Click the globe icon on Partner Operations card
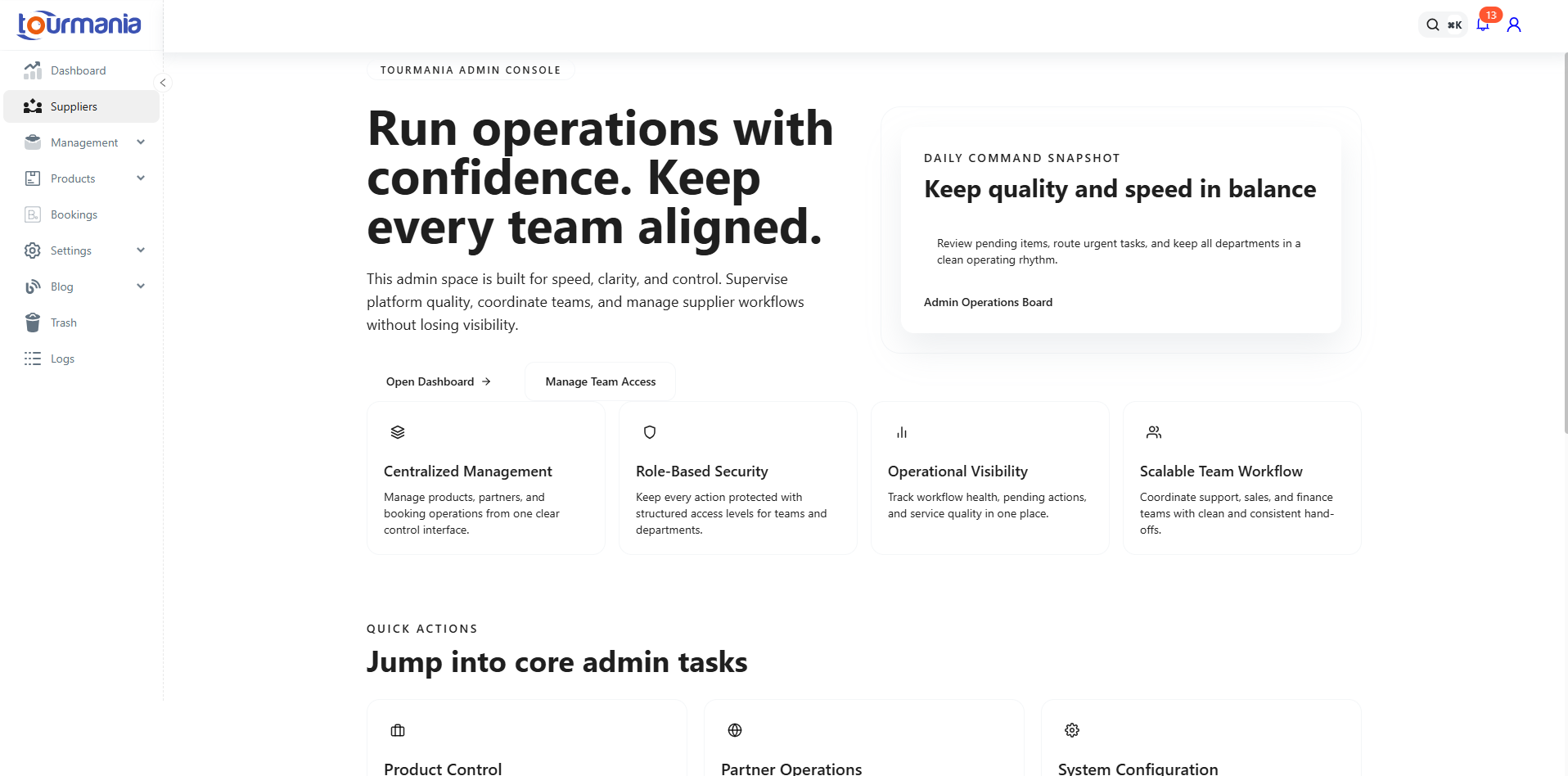 click(735, 730)
